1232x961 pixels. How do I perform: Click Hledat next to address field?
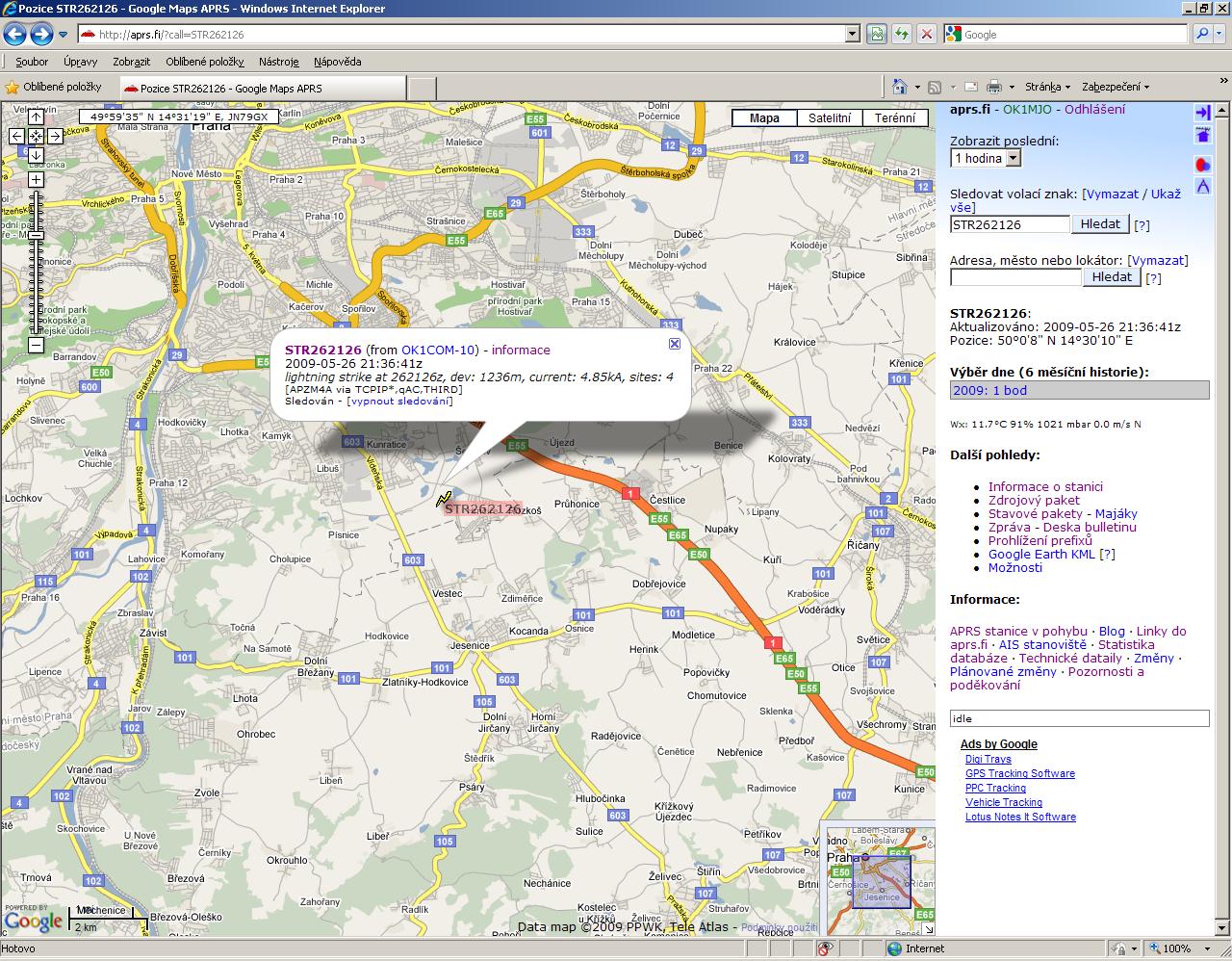(1112, 276)
